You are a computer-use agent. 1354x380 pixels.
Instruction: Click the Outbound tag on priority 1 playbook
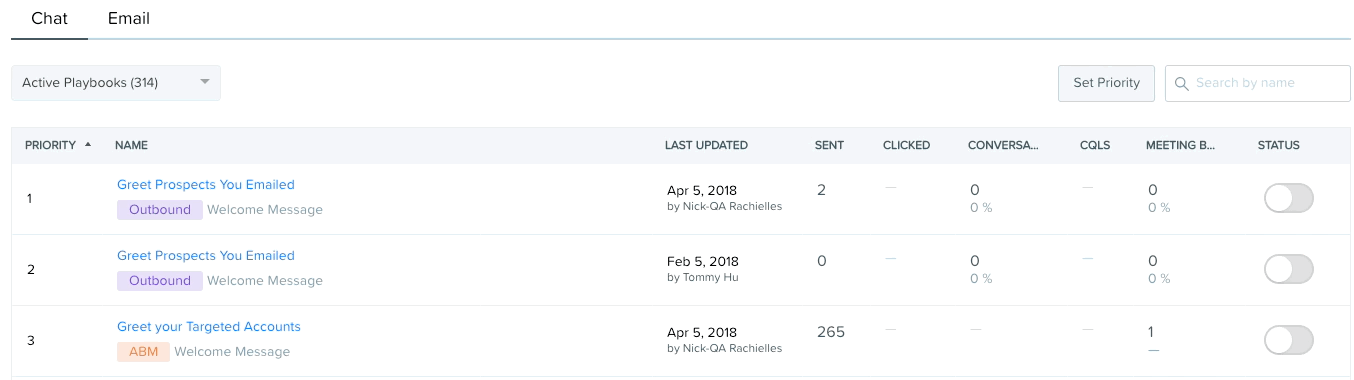(x=160, y=210)
